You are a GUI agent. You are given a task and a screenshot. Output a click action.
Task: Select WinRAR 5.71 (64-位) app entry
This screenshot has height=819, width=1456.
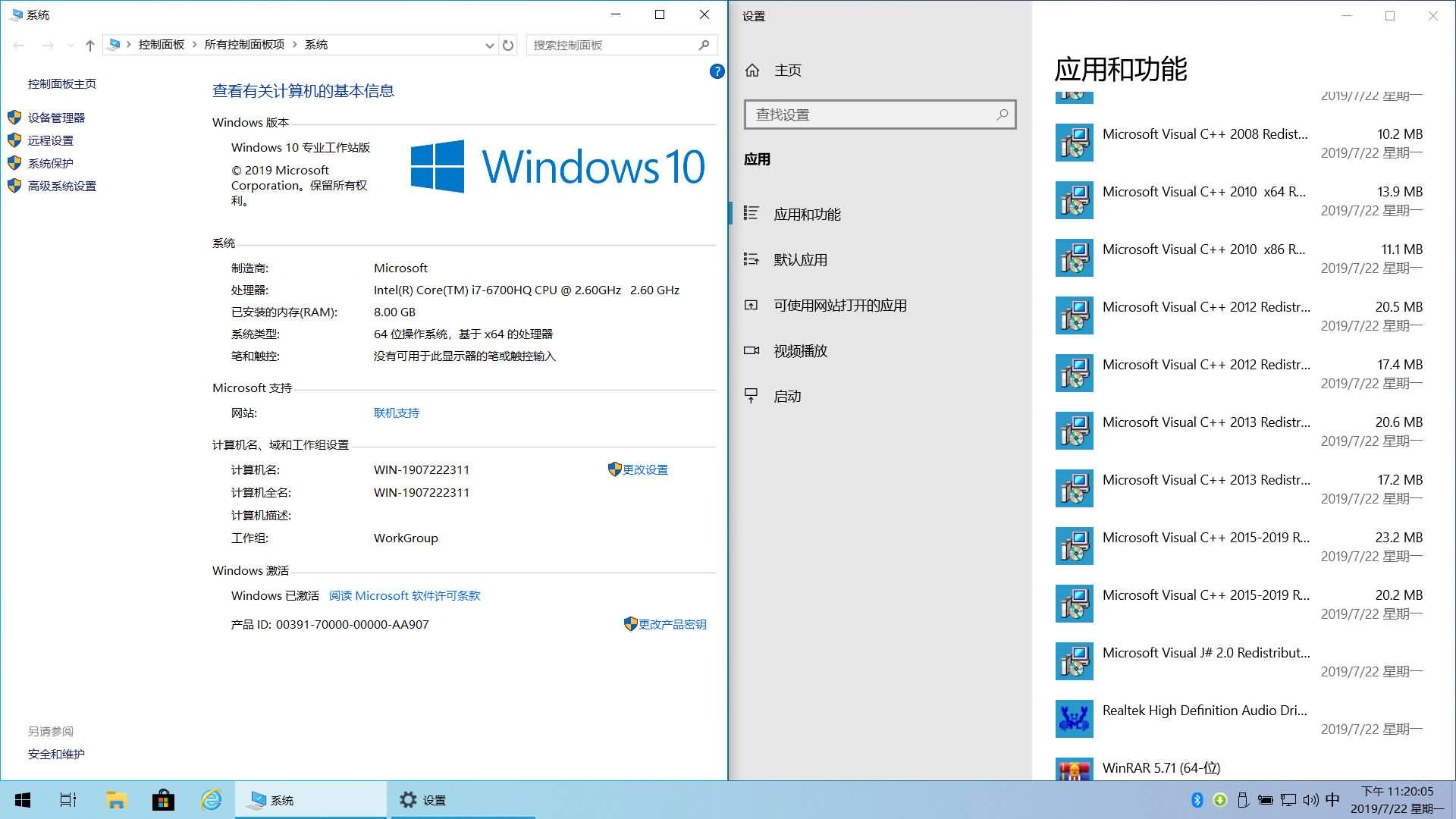pos(1239,768)
